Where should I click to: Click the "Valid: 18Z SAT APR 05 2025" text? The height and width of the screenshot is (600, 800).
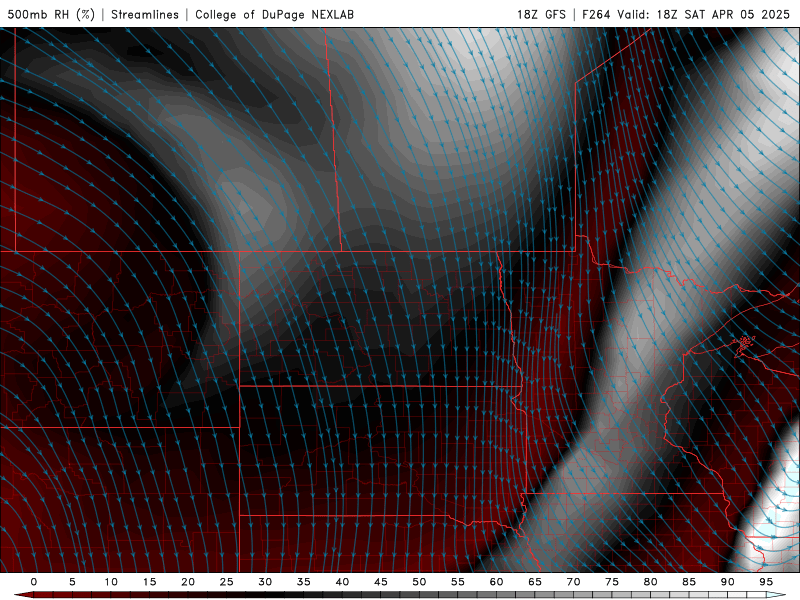703,14
